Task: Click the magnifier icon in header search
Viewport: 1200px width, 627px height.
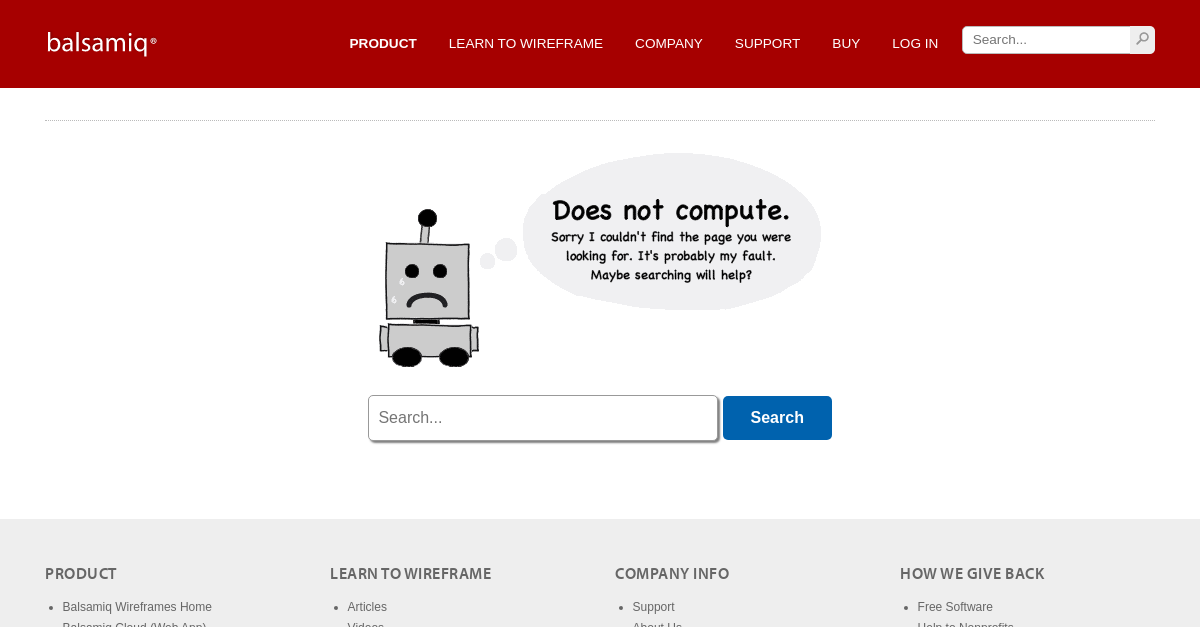Action: point(1142,39)
